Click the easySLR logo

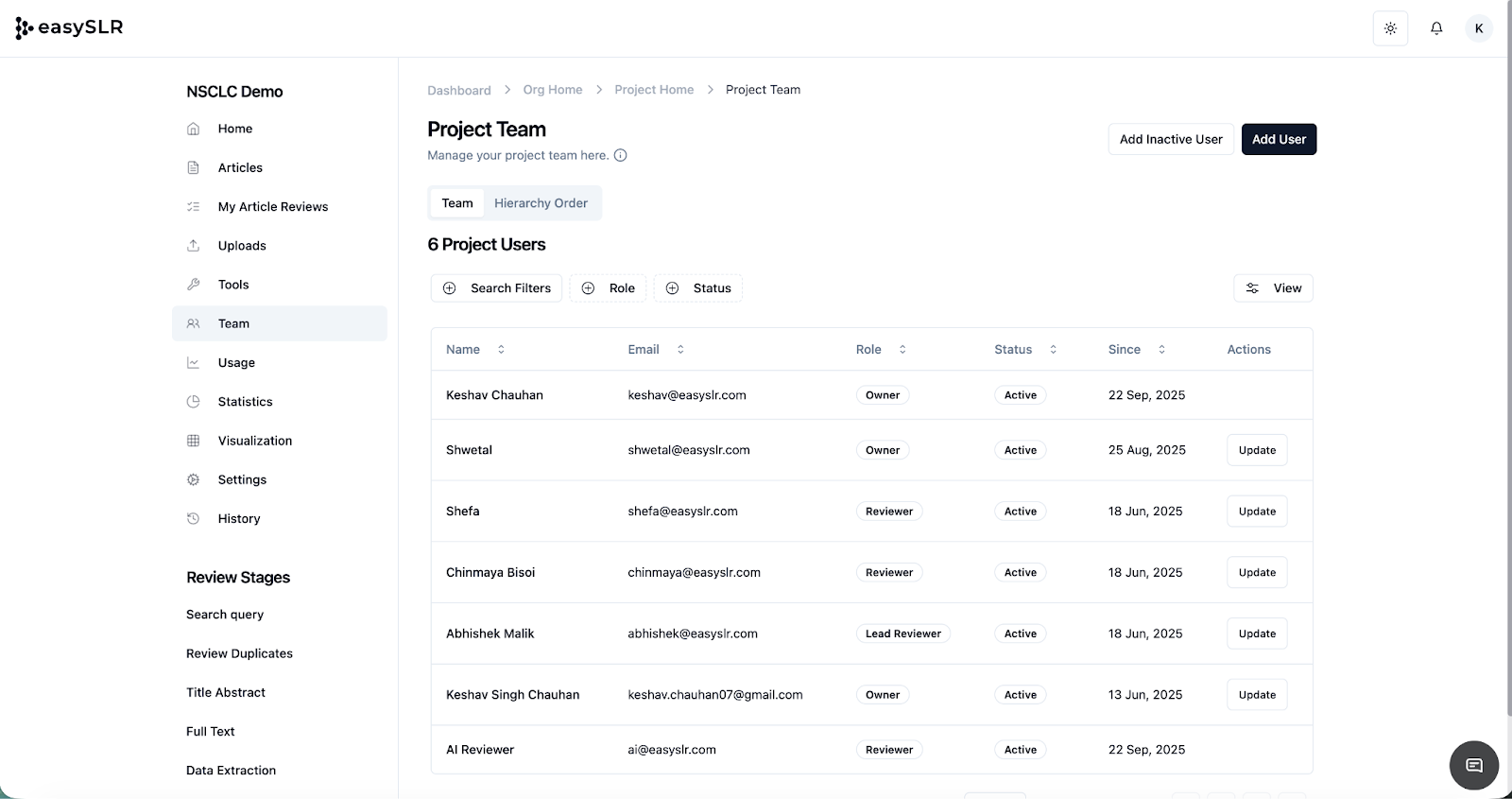[x=70, y=28]
